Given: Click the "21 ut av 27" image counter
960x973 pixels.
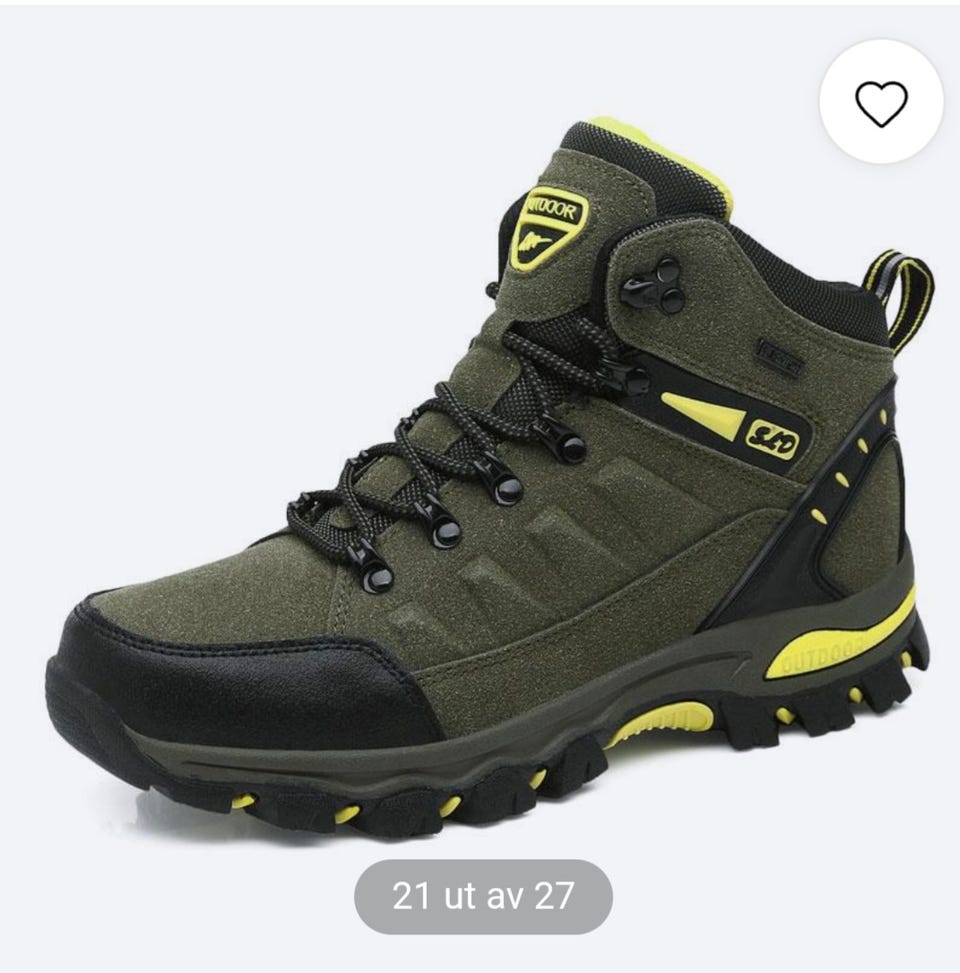Looking at the screenshot, I should point(483,896).
